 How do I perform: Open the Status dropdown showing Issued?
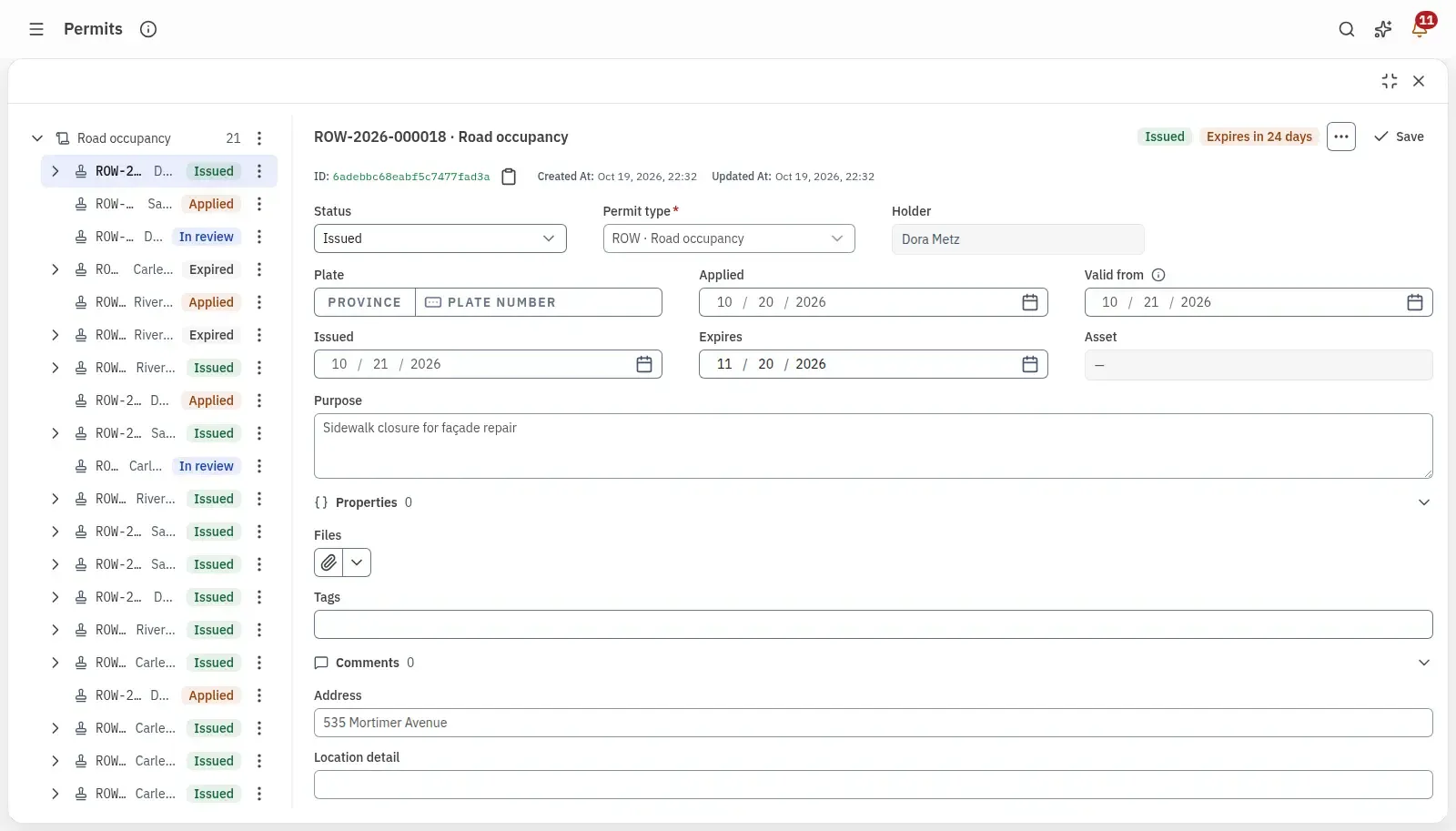[440, 238]
